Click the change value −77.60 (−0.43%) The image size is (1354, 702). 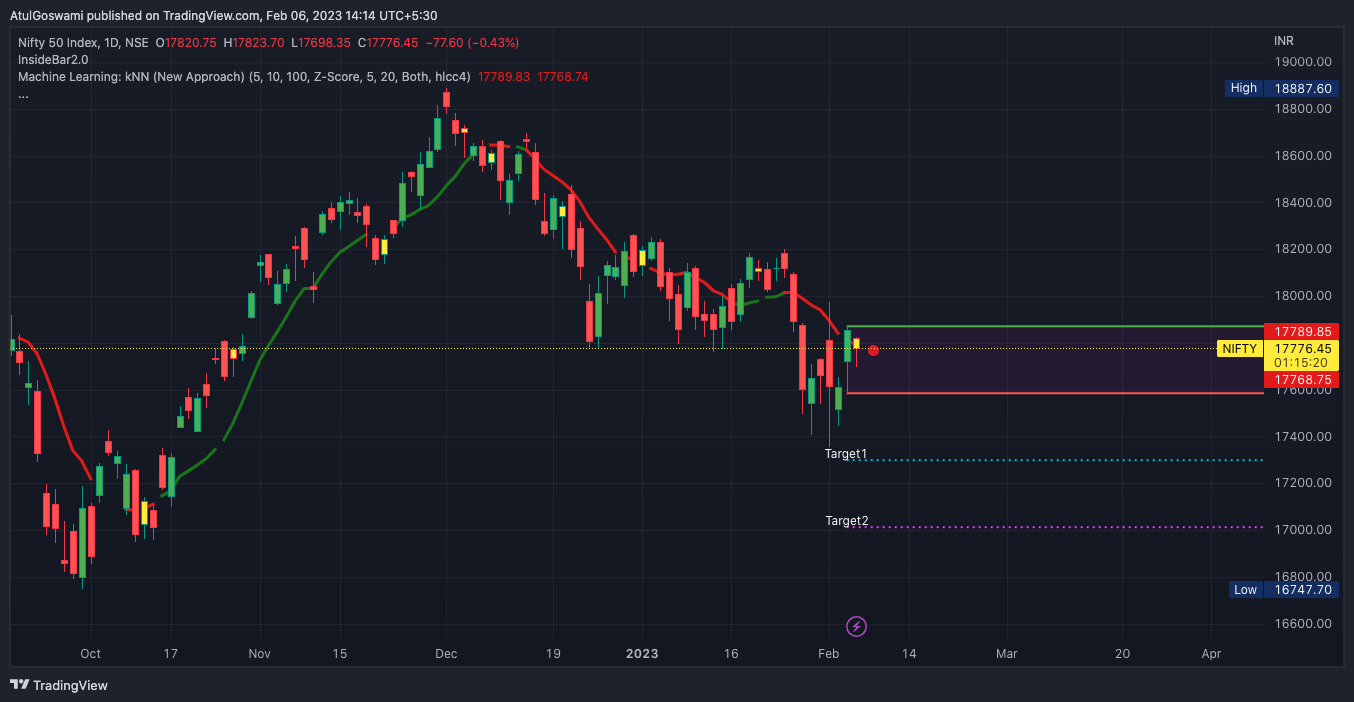pyautogui.click(x=472, y=43)
